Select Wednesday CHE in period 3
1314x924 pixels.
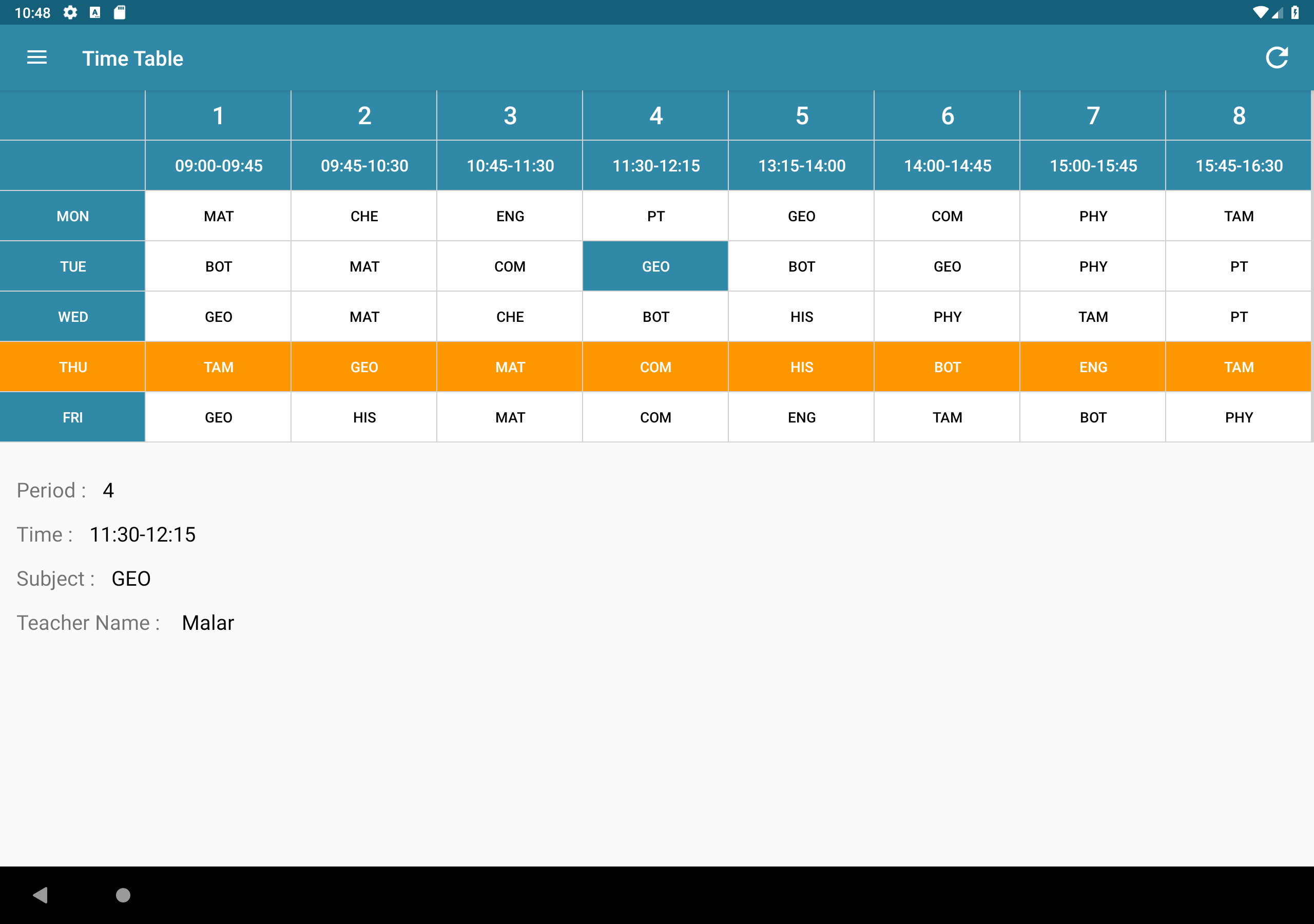pyautogui.click(x=509, y=317)
